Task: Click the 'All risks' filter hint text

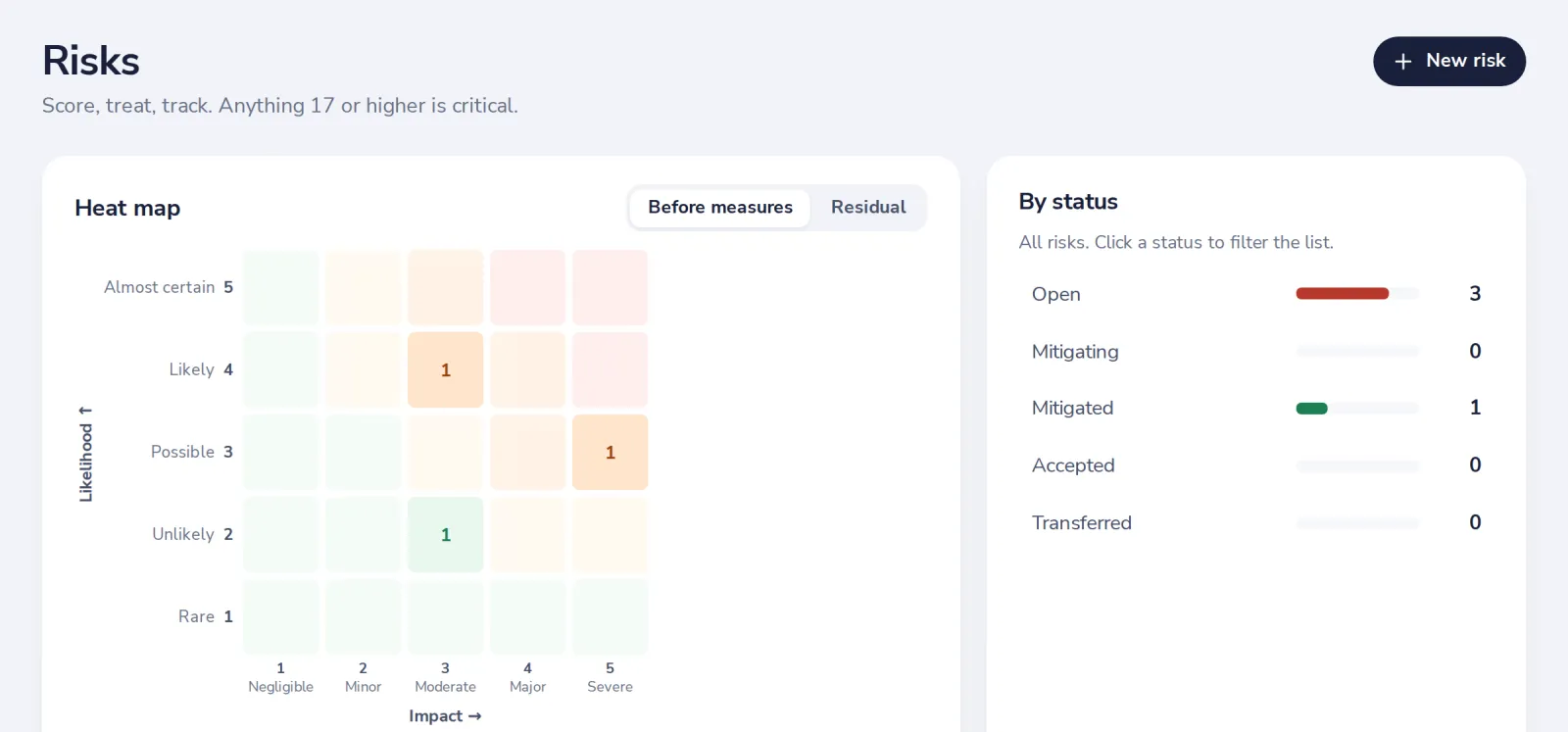Action: [1176, 242]
